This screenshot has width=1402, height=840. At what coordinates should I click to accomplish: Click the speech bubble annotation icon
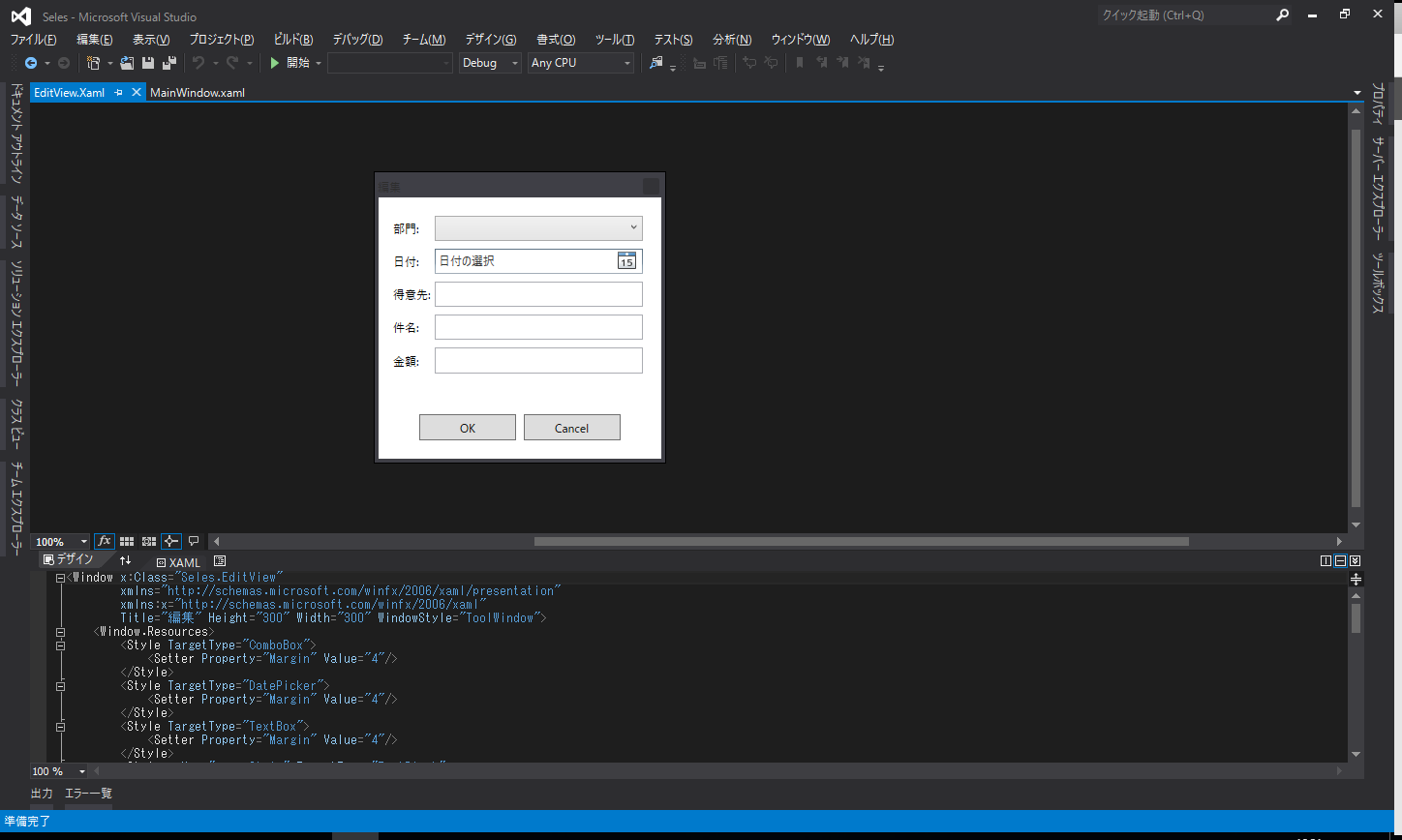pyautogui.click(x=194, y=542)
